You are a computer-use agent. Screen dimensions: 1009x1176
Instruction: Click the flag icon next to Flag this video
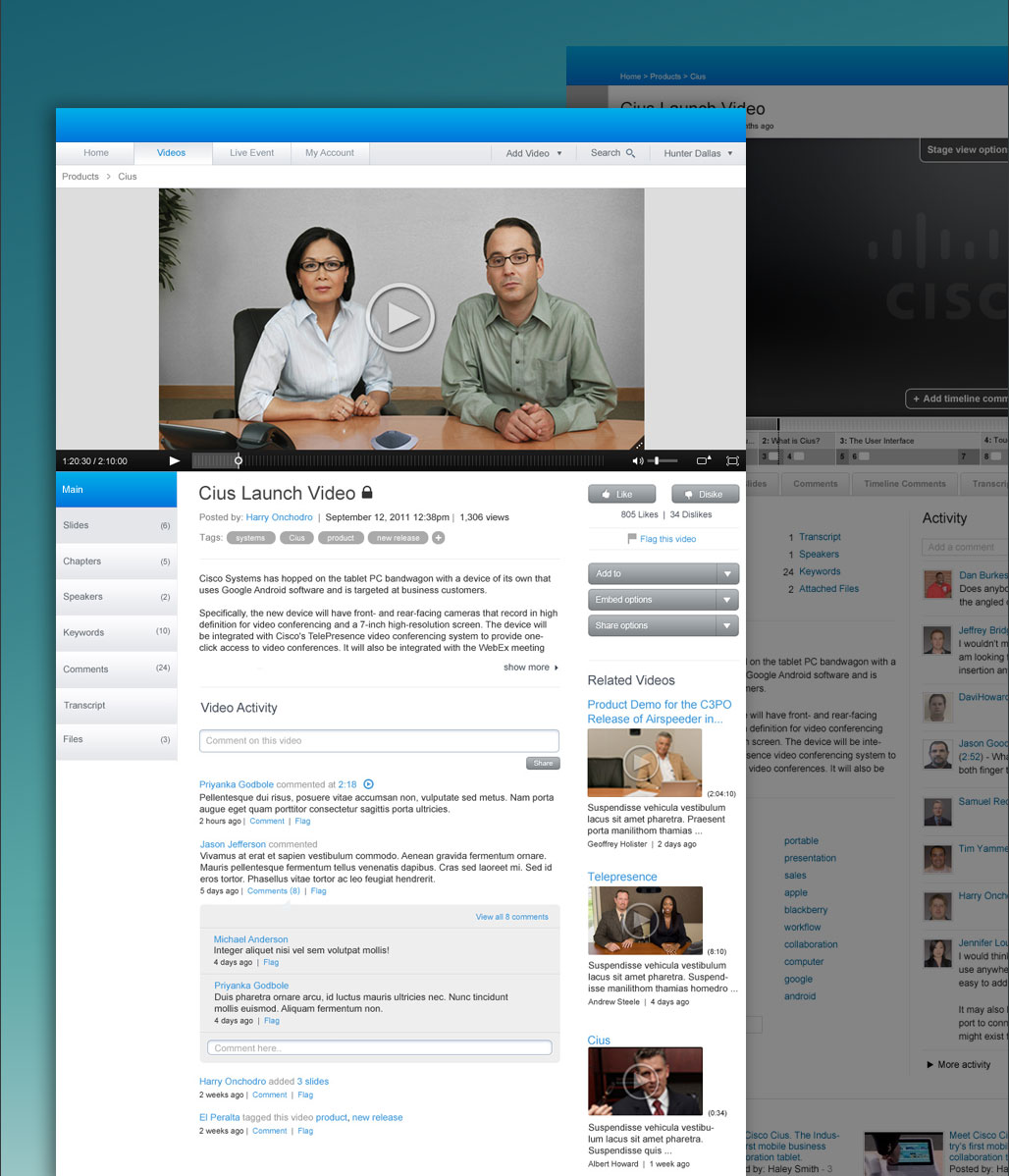click(x=632, y=538)
